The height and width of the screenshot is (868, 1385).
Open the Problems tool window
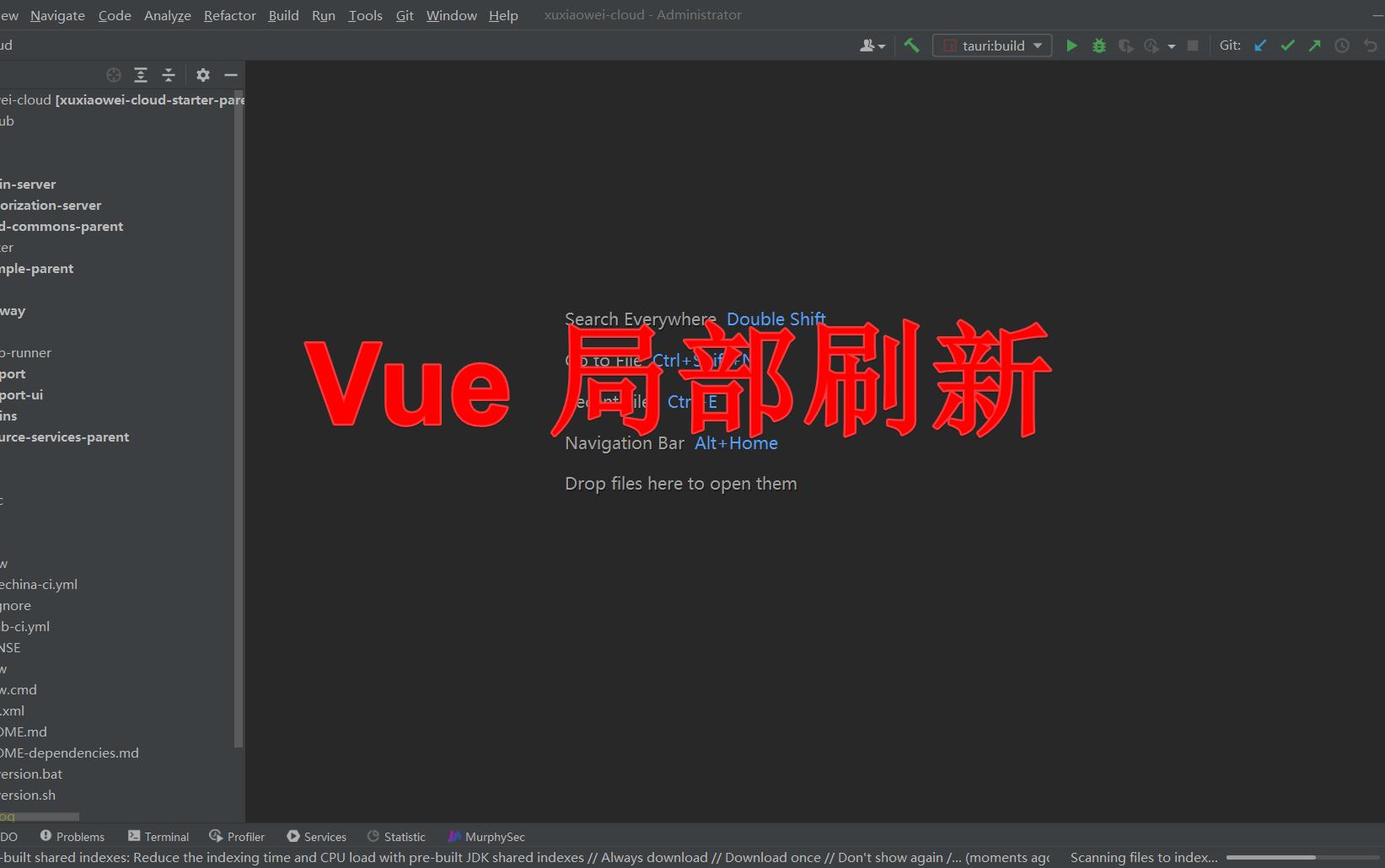[x=72, y=837]
